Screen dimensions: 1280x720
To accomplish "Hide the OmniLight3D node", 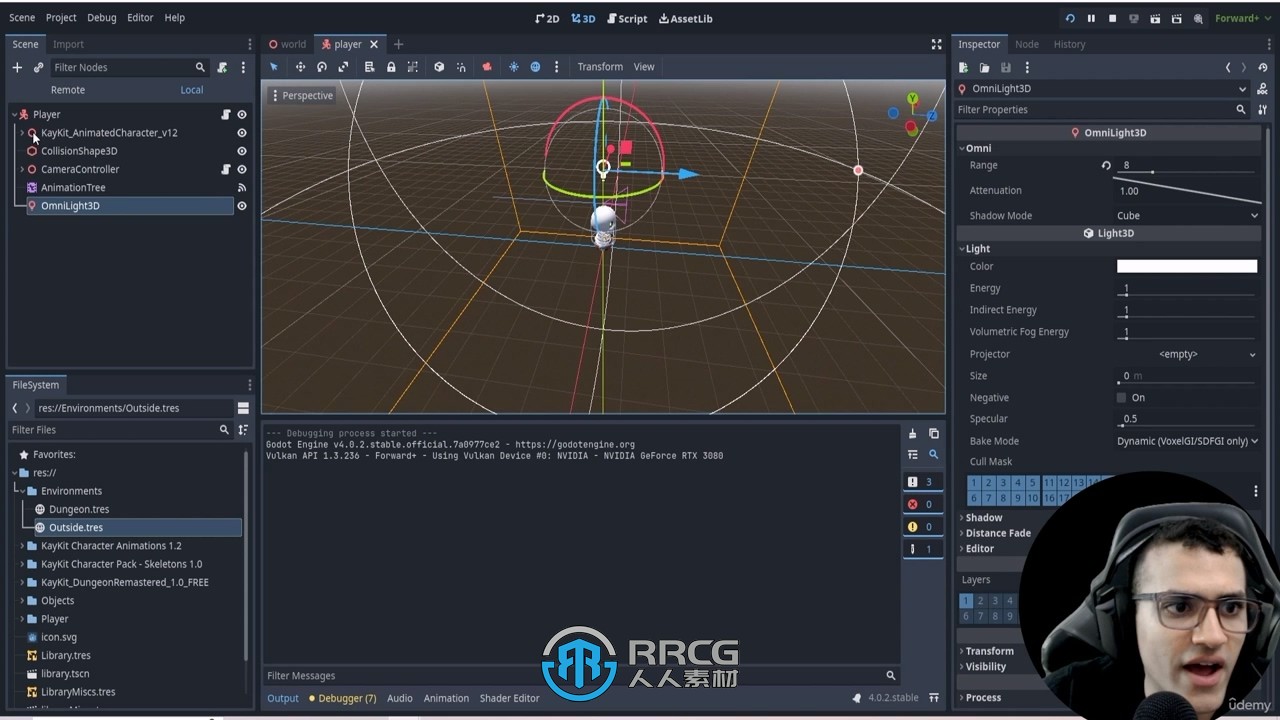I will pos(241,206).
